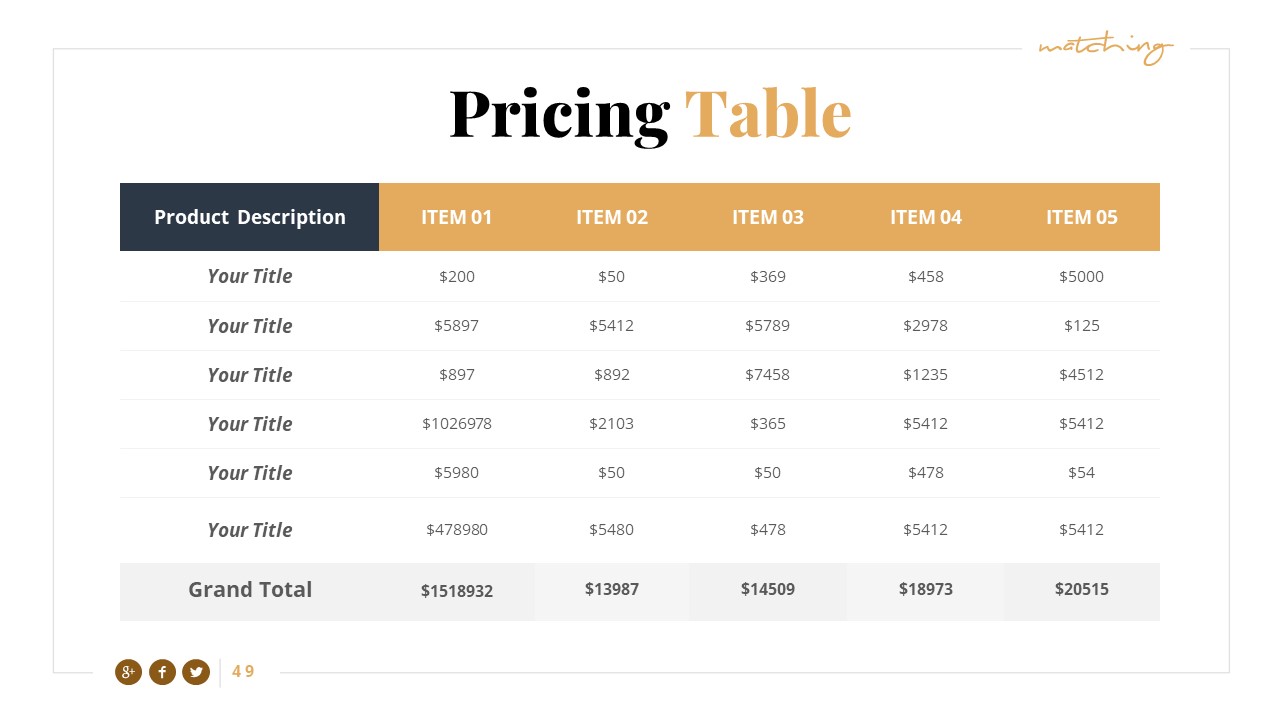Image resolution: width=1280 pixels, height=720 pixels.
Task: Click the Google Plus social icon
Action: [x=128, y=672]
